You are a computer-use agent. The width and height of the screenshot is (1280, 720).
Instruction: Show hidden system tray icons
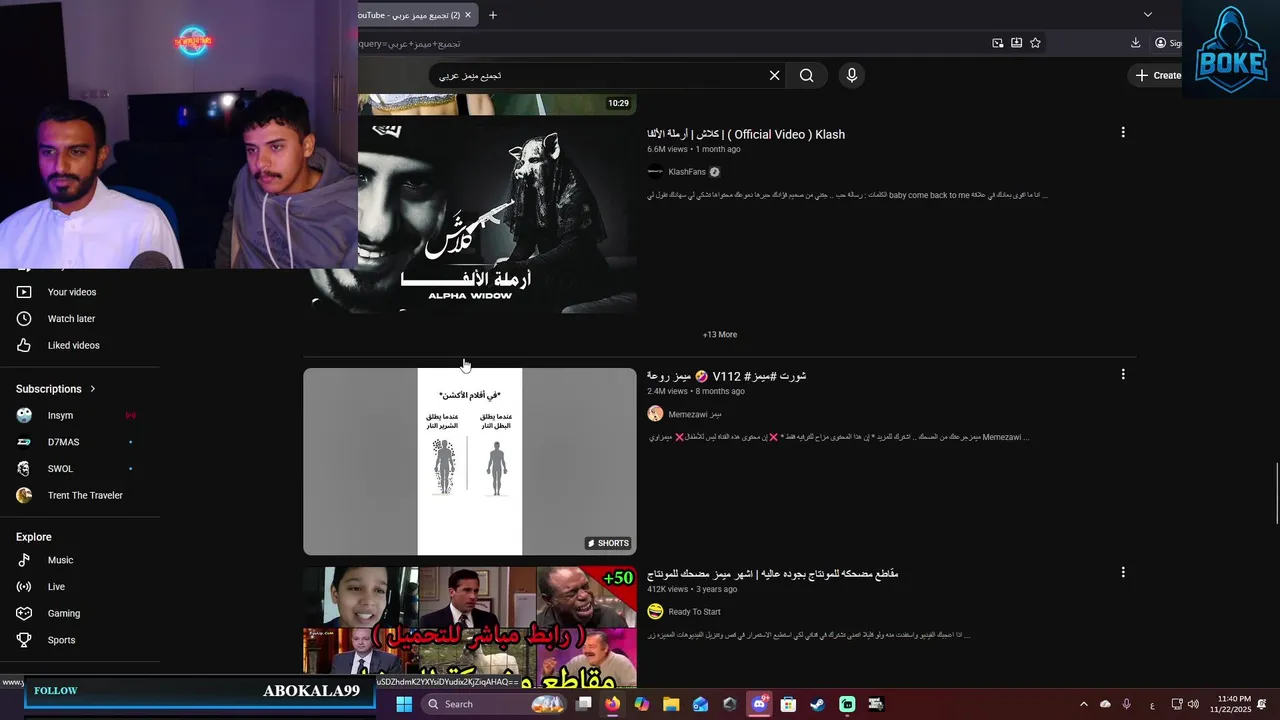1083,704
